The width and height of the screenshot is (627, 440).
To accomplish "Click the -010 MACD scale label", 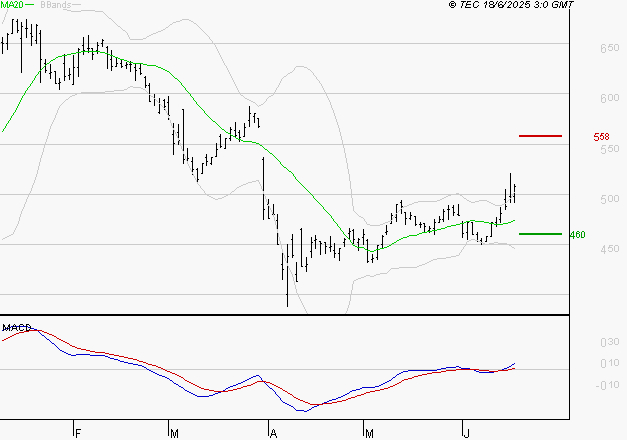I will point(607,385).
